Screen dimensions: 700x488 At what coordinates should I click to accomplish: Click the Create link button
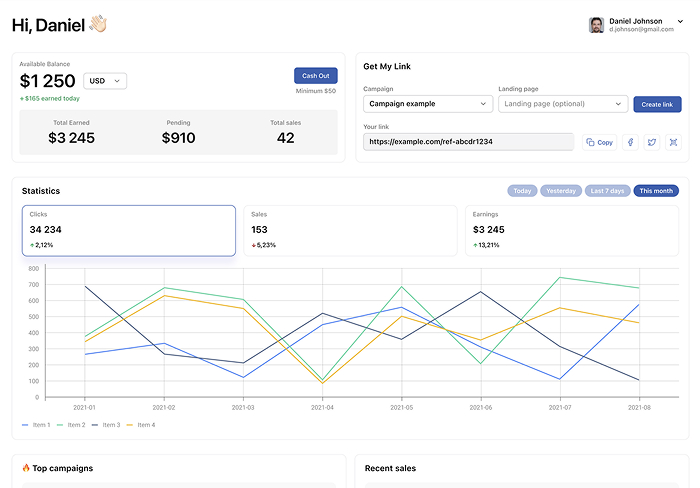(657, 104)
